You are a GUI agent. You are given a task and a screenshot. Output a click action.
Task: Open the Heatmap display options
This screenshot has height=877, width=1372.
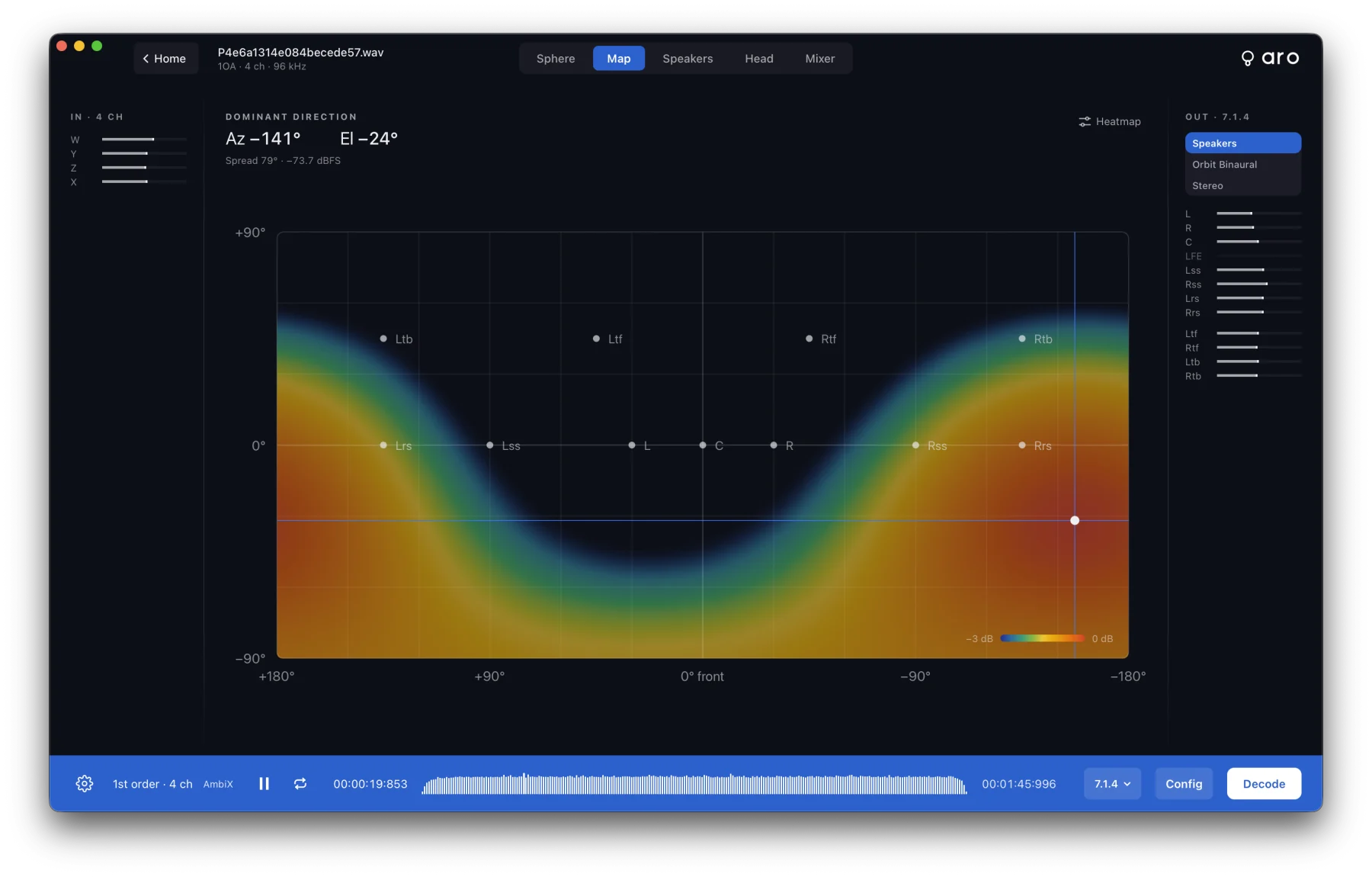coord(1110,121)
